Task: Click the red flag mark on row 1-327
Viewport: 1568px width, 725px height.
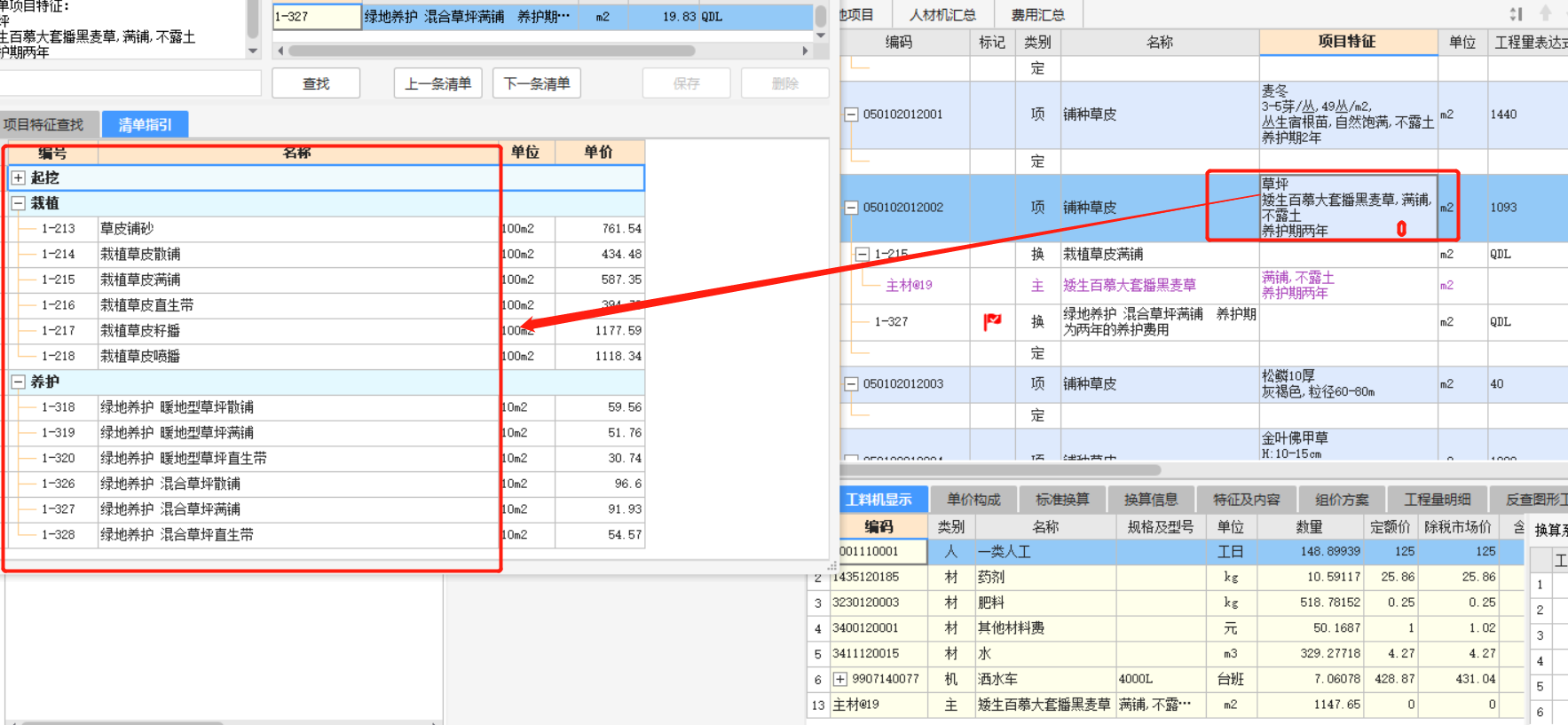Action: point(992,321)
